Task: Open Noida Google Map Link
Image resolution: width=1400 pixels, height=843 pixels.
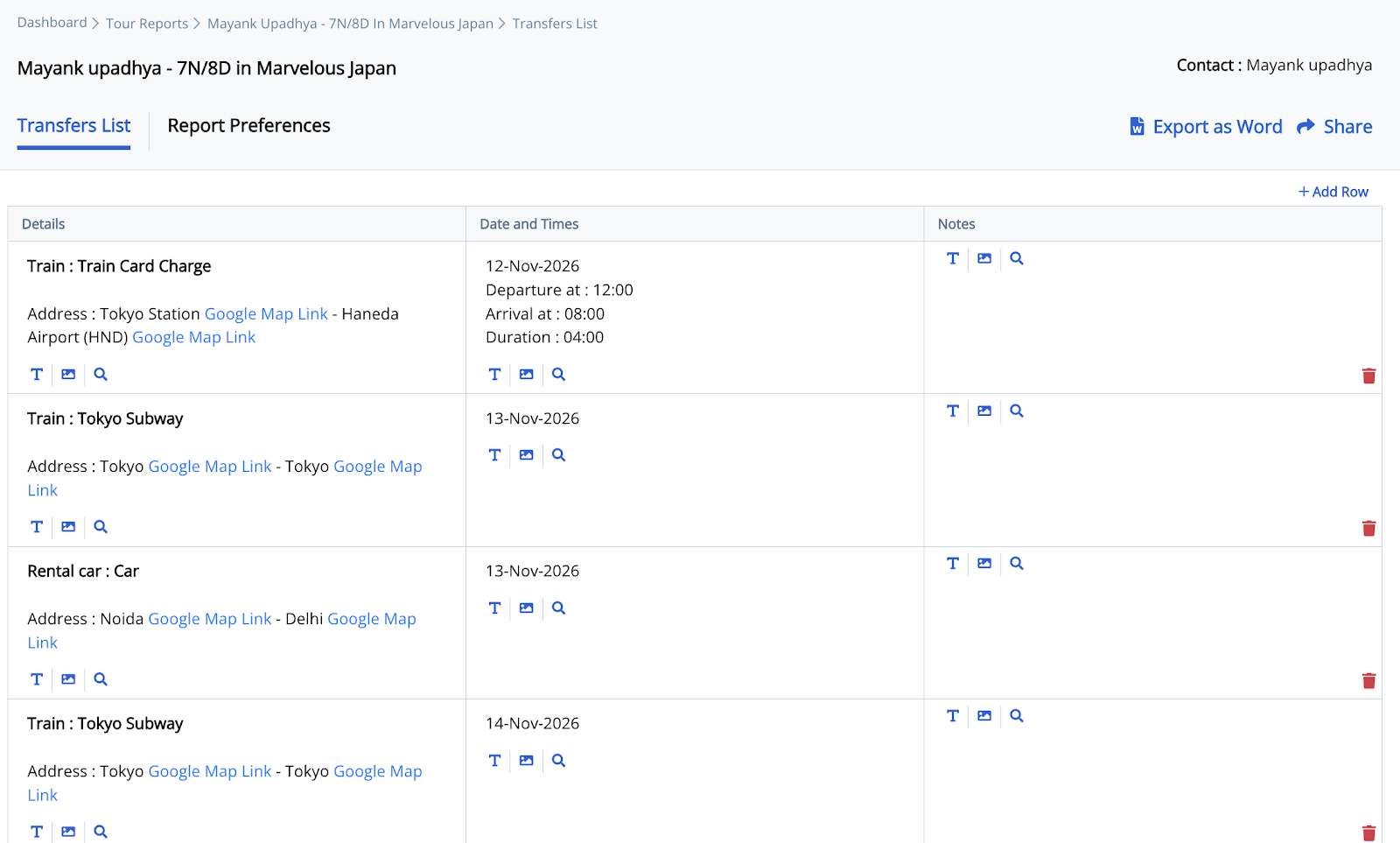Action: pyautogui.click(x=210, y=619)
